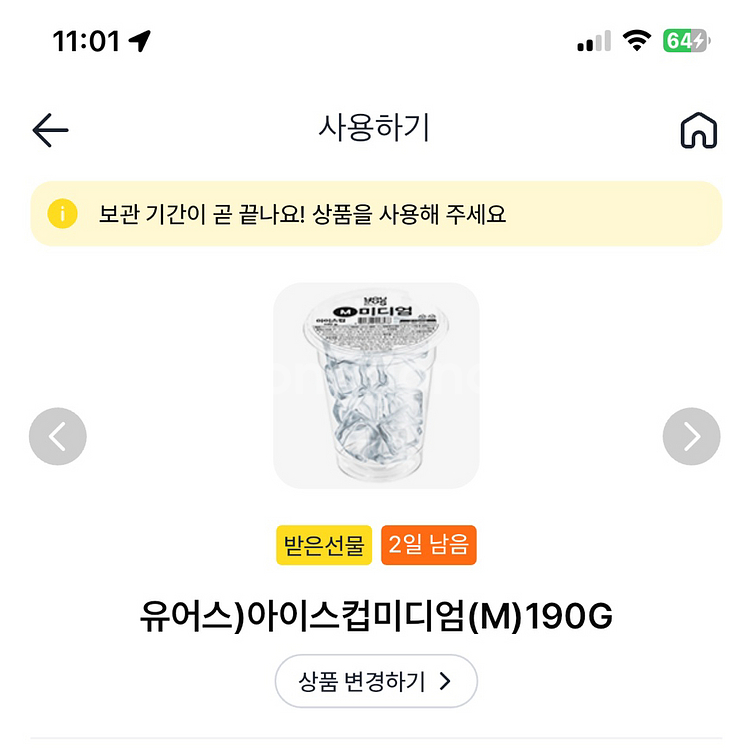Tap the back arrow icon
The width and height of the screenshot is (750, 756).
50,130
